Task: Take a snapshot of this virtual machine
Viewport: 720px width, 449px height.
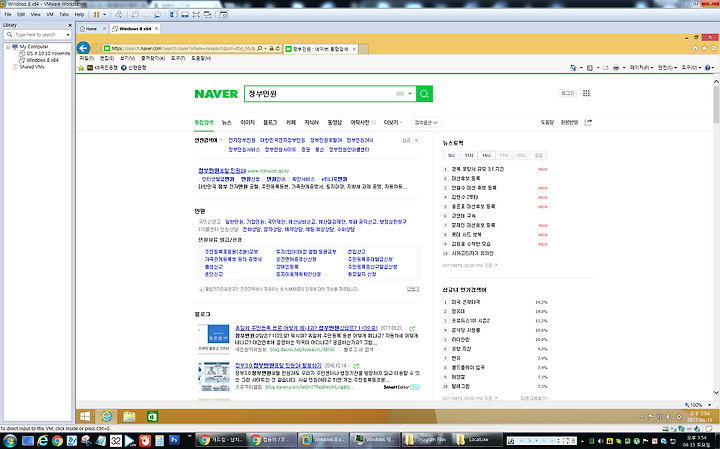Action: (135, 15)
